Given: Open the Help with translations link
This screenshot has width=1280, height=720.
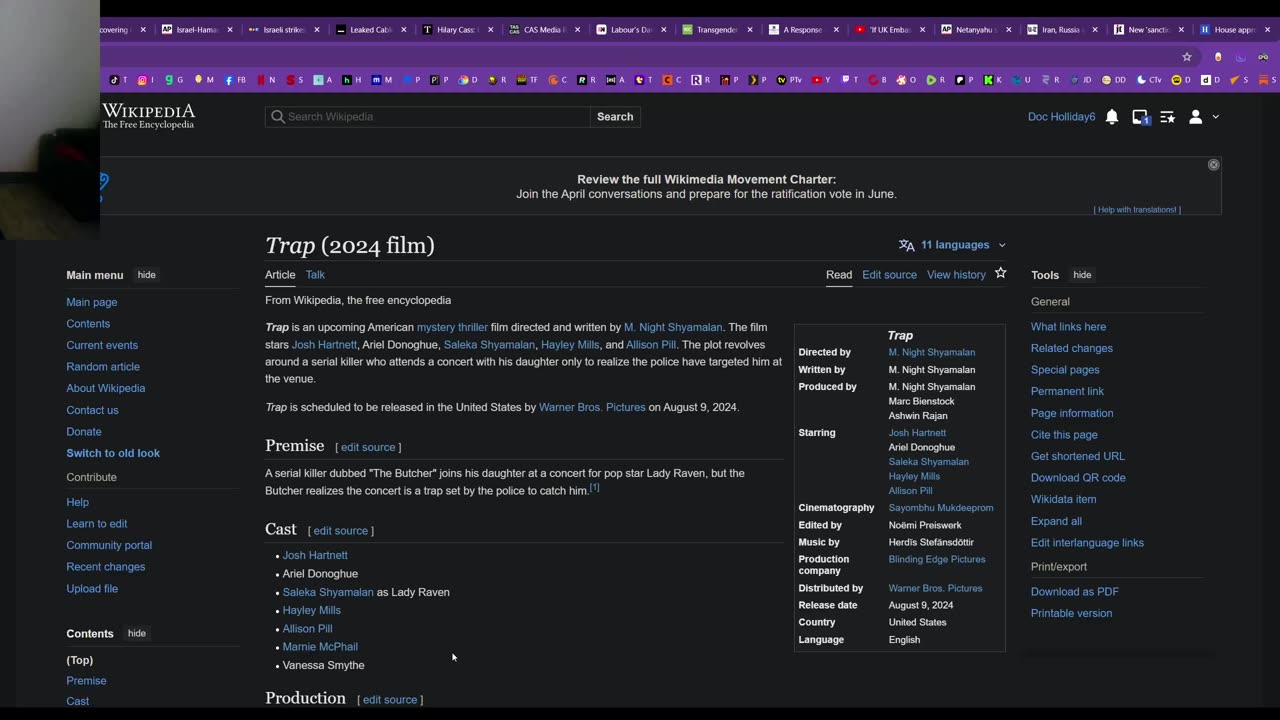Looking at the screenshot, I should pos(1137,209).
